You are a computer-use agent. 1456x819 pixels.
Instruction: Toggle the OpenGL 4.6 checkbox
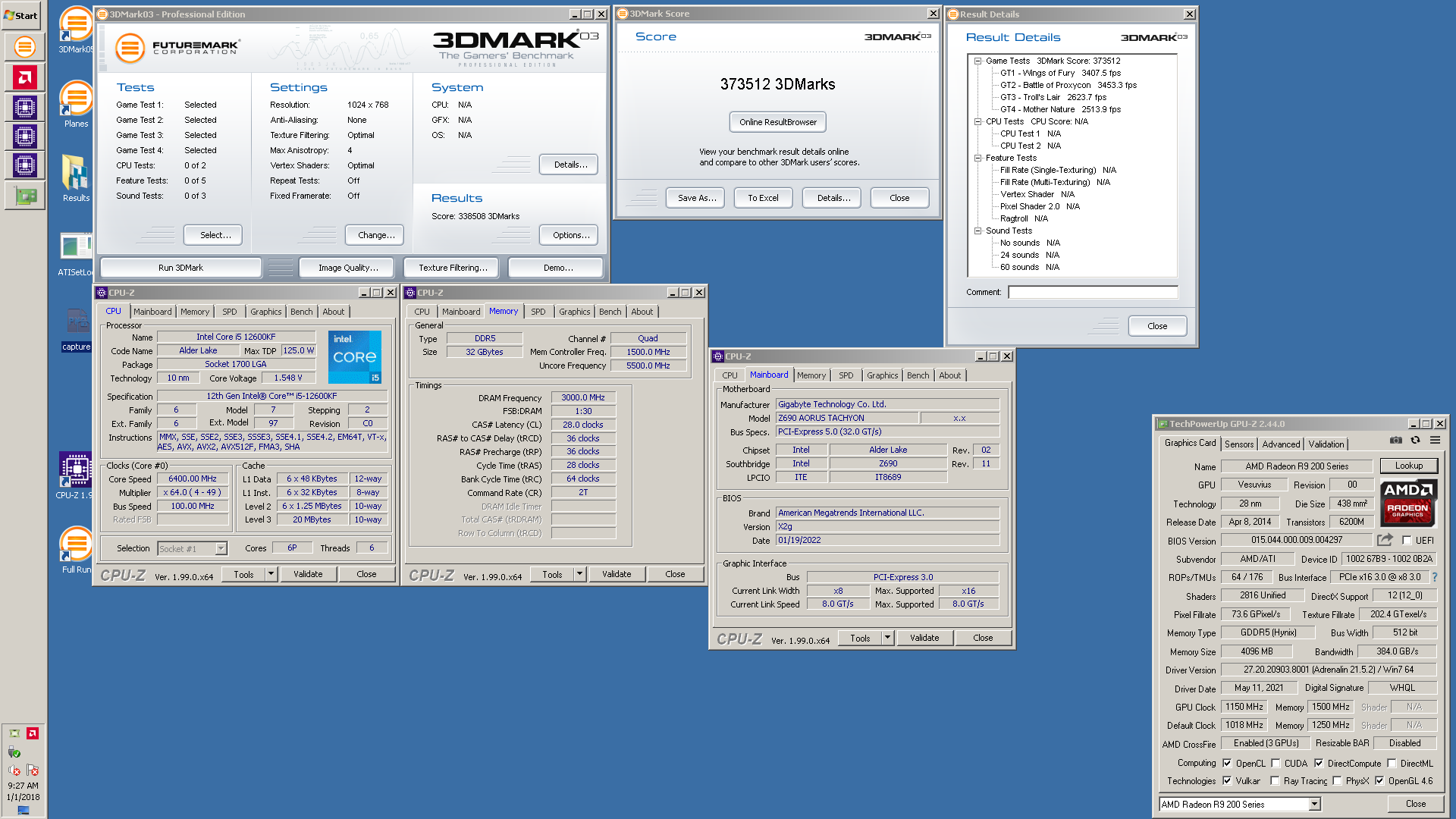pos(1379,781)
